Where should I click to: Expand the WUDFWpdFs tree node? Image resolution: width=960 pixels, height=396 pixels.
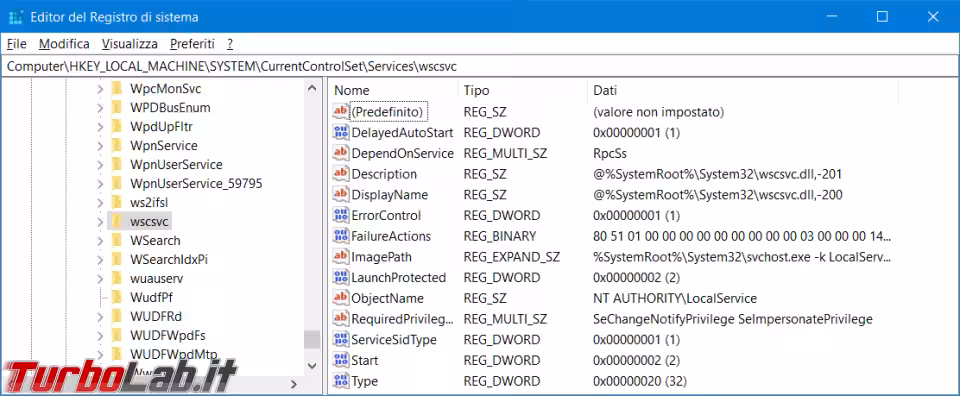tap(100, 335)
